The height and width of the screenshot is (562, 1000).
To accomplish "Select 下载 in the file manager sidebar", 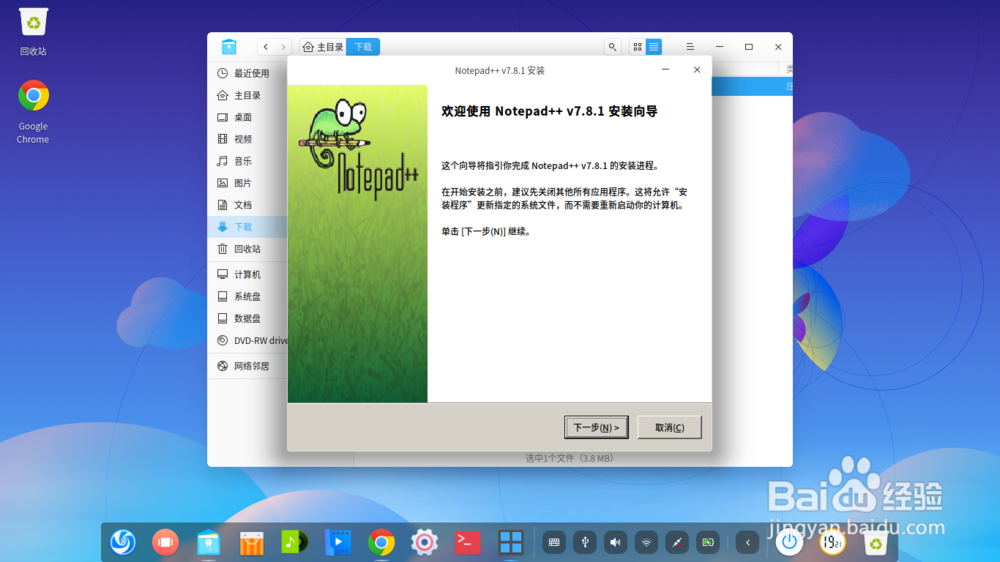I will (247, 226).
